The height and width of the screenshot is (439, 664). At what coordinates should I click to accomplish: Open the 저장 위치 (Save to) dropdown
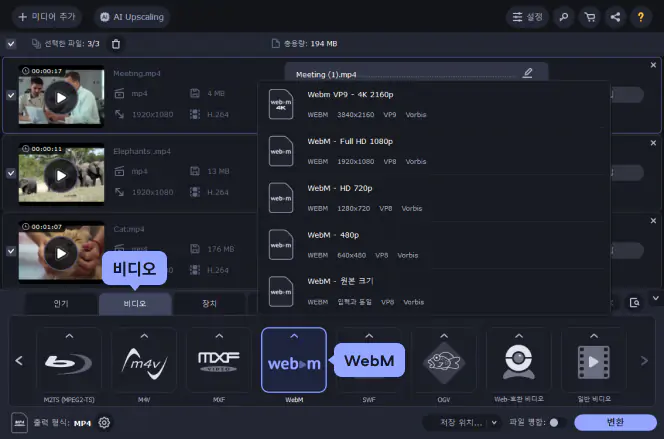[x=462, y=422]
